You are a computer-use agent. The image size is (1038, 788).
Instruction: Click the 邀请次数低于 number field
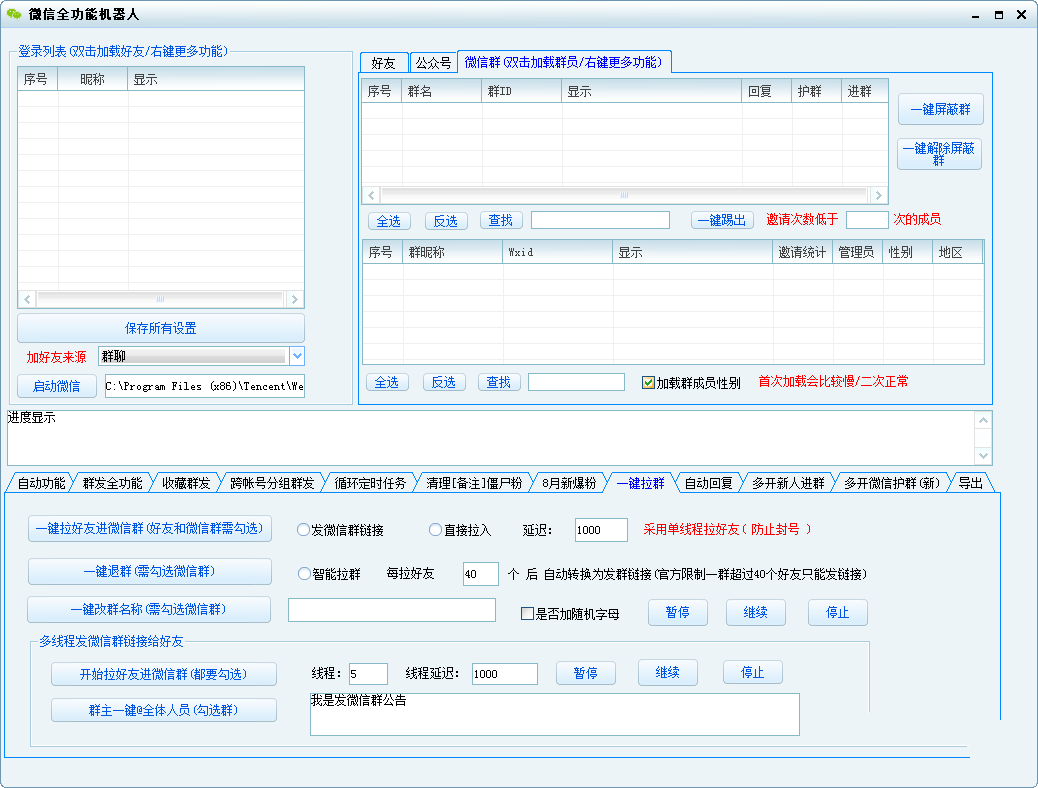(867, 220)
